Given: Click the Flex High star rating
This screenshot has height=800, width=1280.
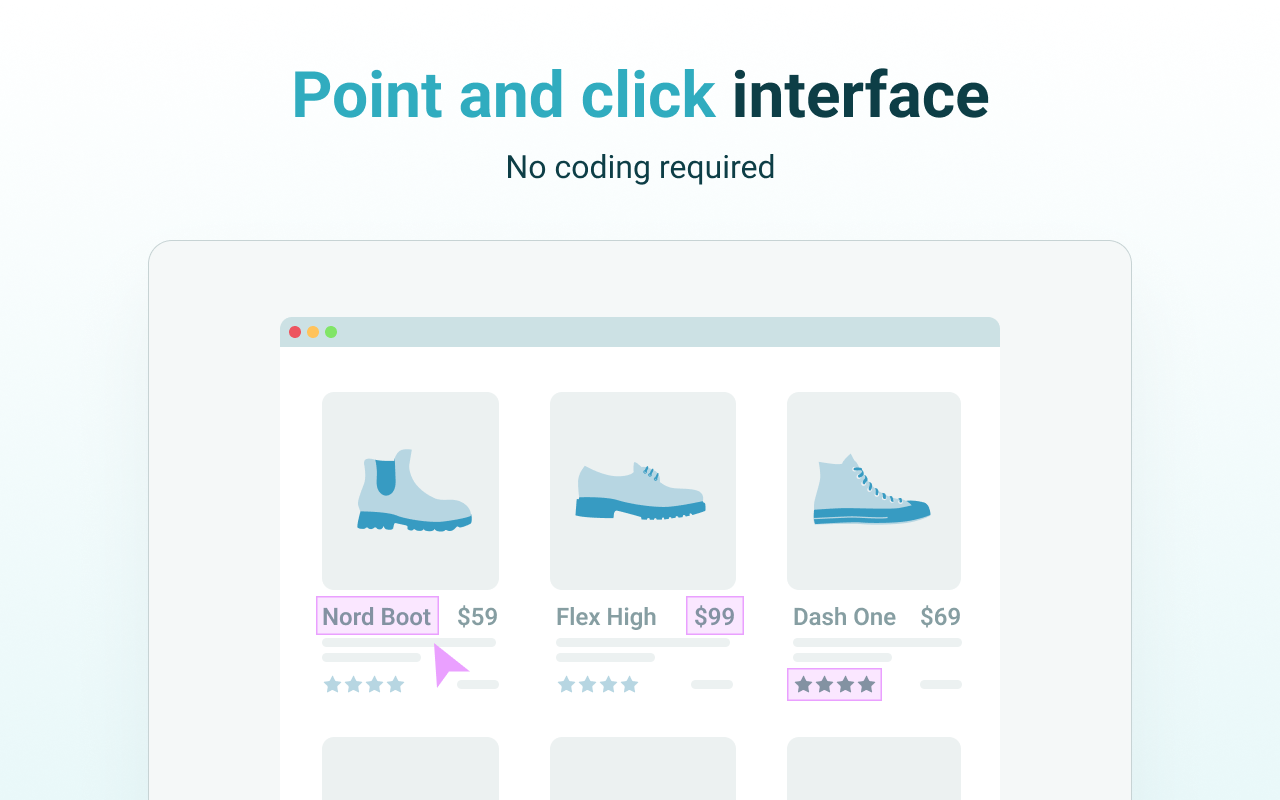Looking at the screenshot, I should tap(598, 685).
